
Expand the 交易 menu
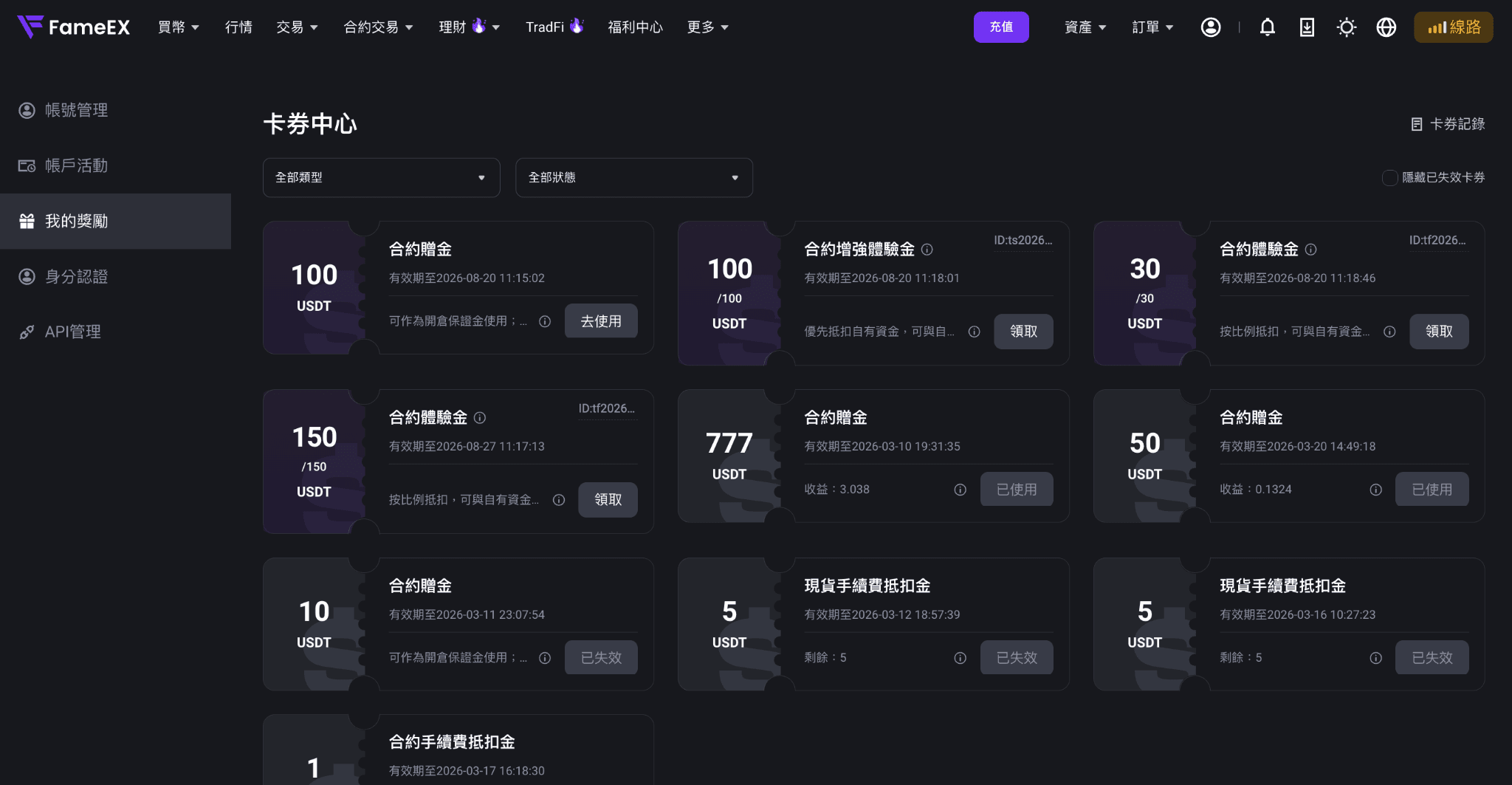coord(298,27)
